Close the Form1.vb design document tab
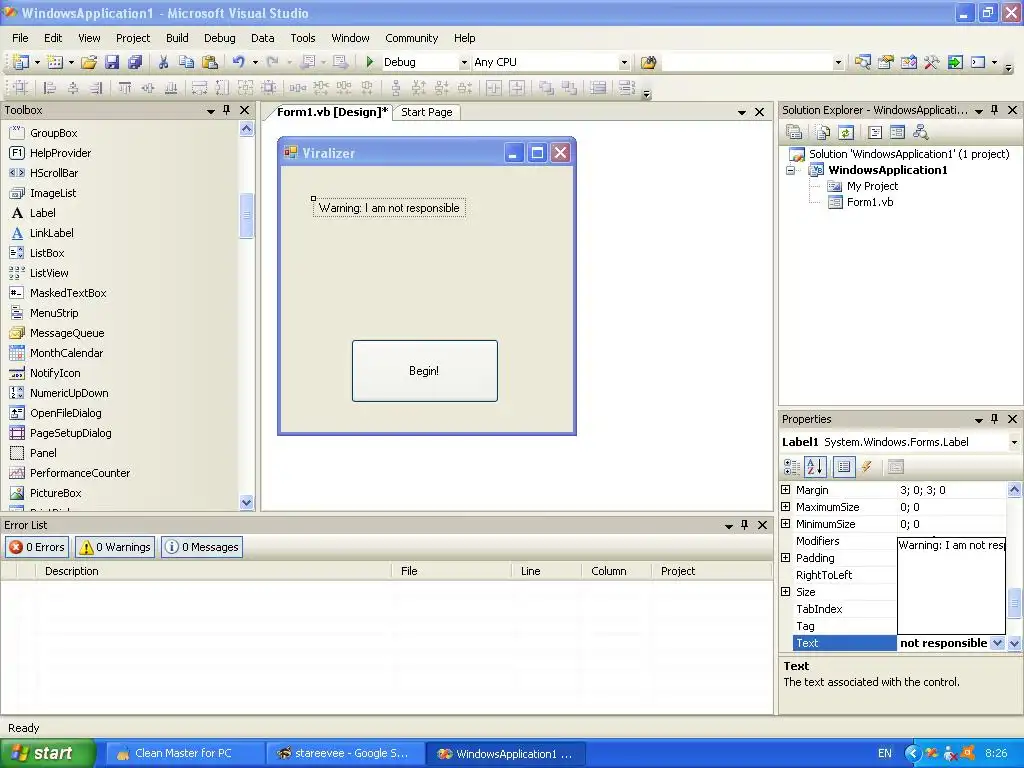The height and width of the screenshot is (768, 1024). [760, 112]
